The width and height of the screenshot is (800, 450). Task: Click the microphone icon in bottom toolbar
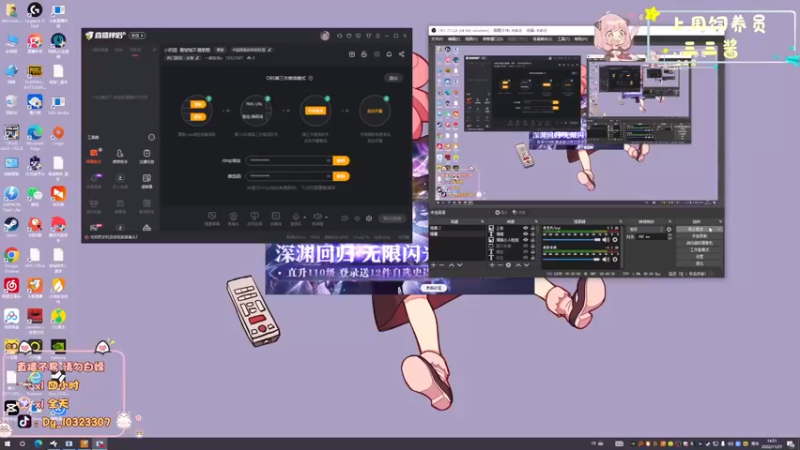pyautogui.click(x=295, y=217)
